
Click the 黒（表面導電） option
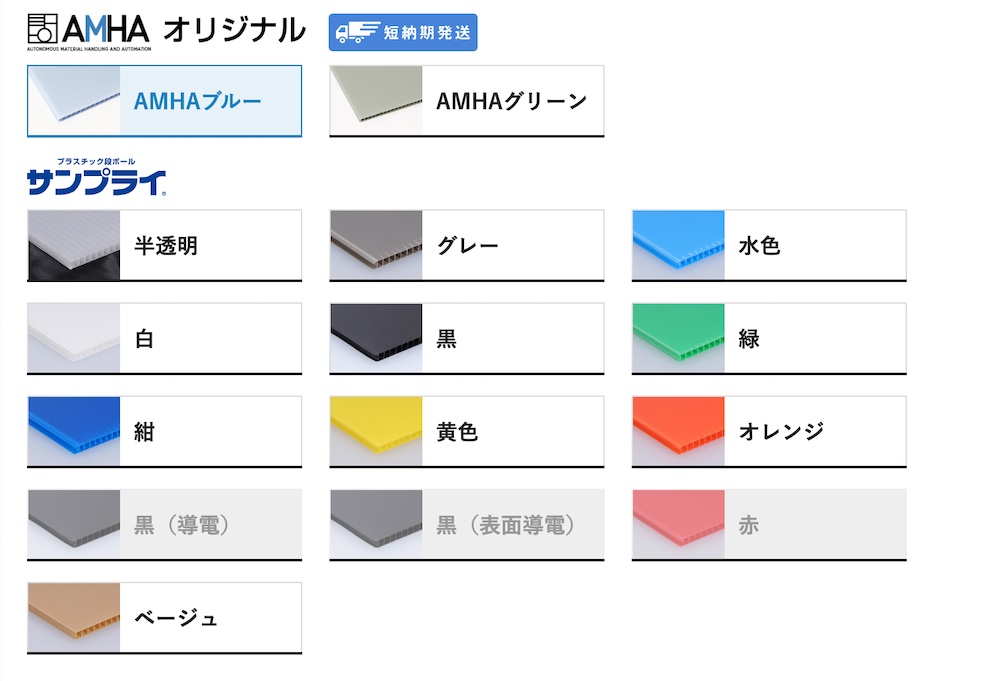[x=467, y=525]
